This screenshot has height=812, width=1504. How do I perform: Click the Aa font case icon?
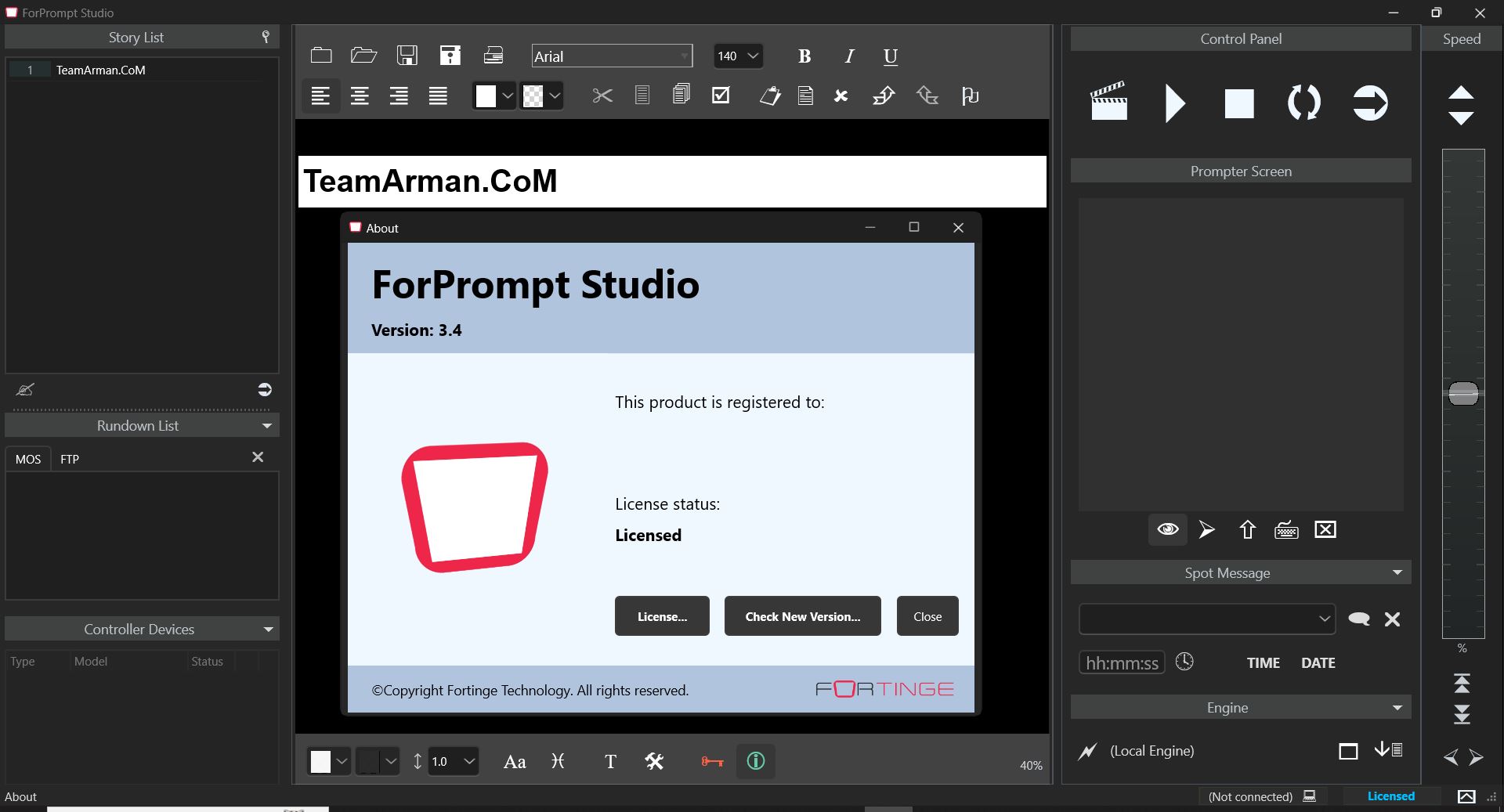click(x=515, y=762)
